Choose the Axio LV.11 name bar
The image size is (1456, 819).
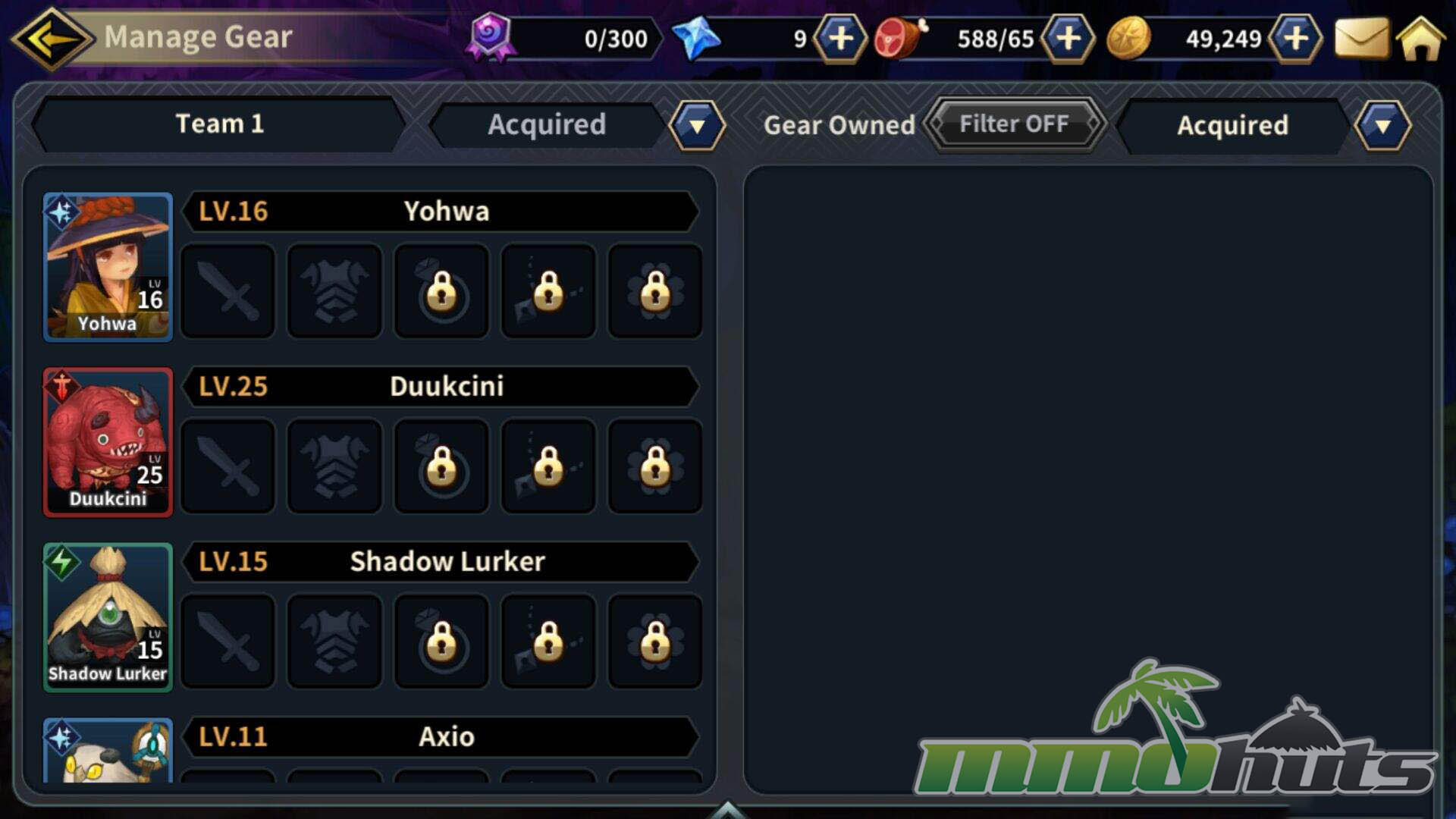tap(441, 736)
